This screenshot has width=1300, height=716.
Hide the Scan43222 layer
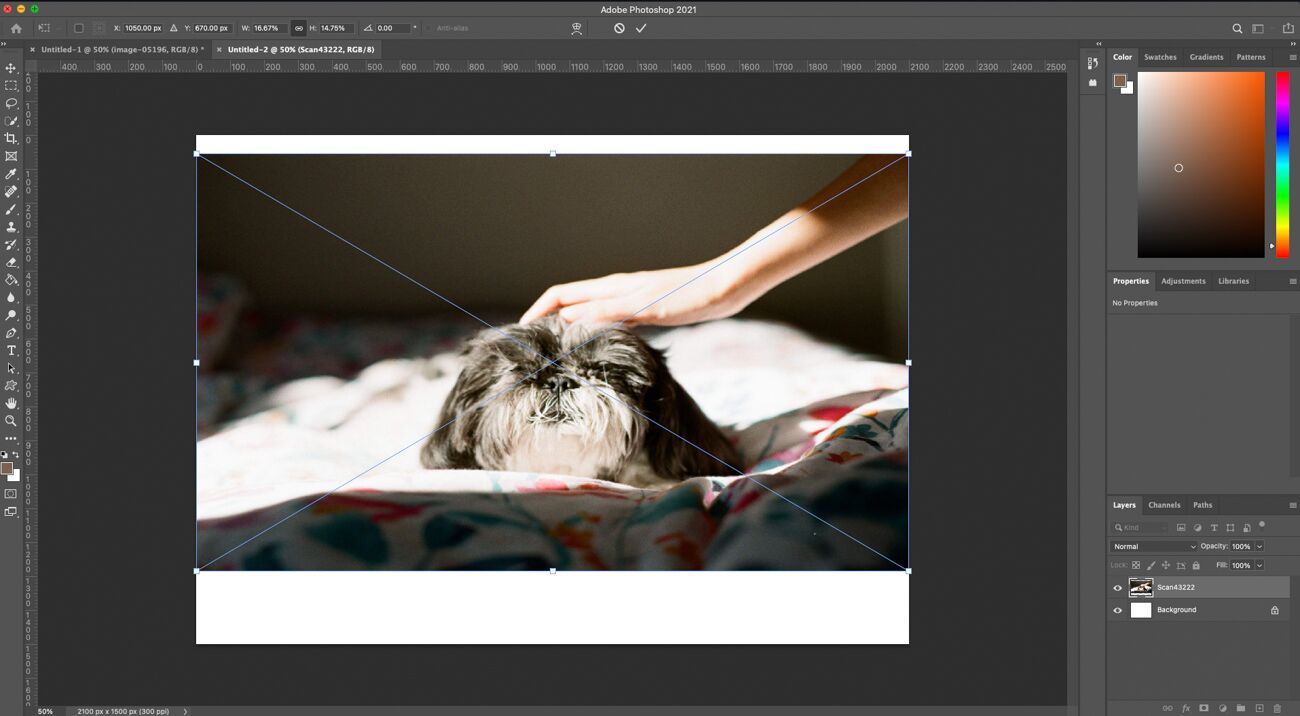pyautogui.click(x=1117, y=587)
